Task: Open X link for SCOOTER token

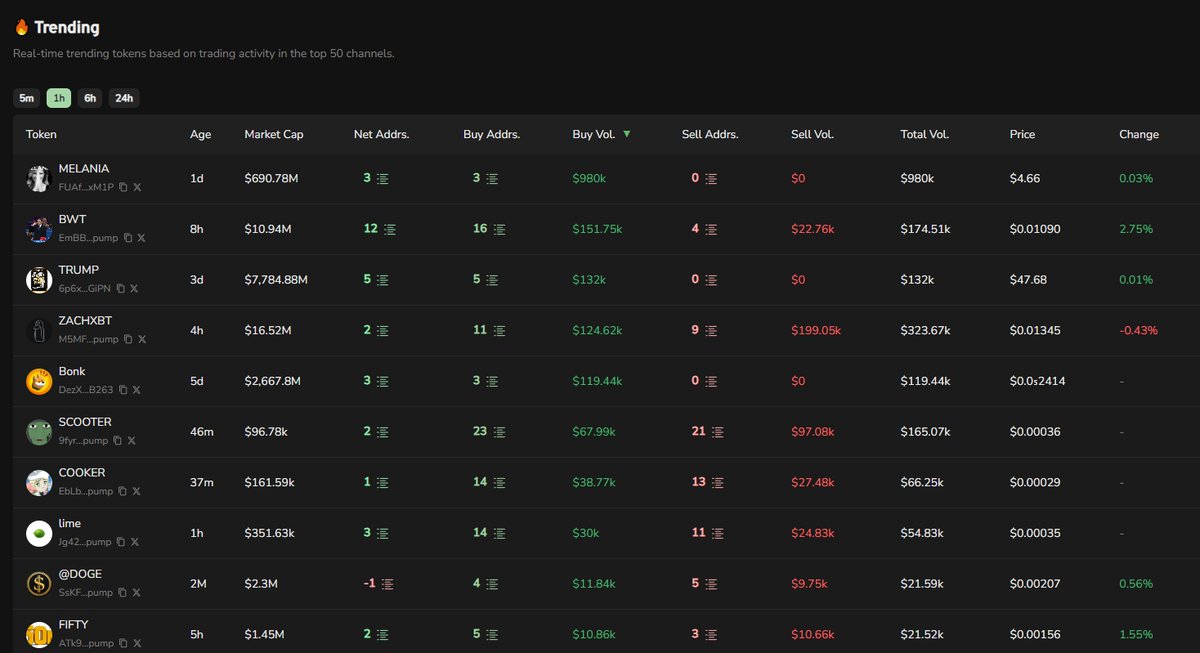Action: point(132,440)
